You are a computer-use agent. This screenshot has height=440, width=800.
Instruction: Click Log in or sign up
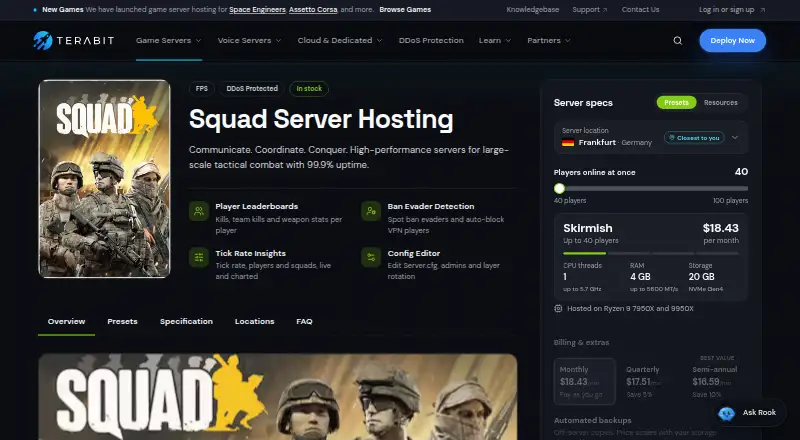727,10
